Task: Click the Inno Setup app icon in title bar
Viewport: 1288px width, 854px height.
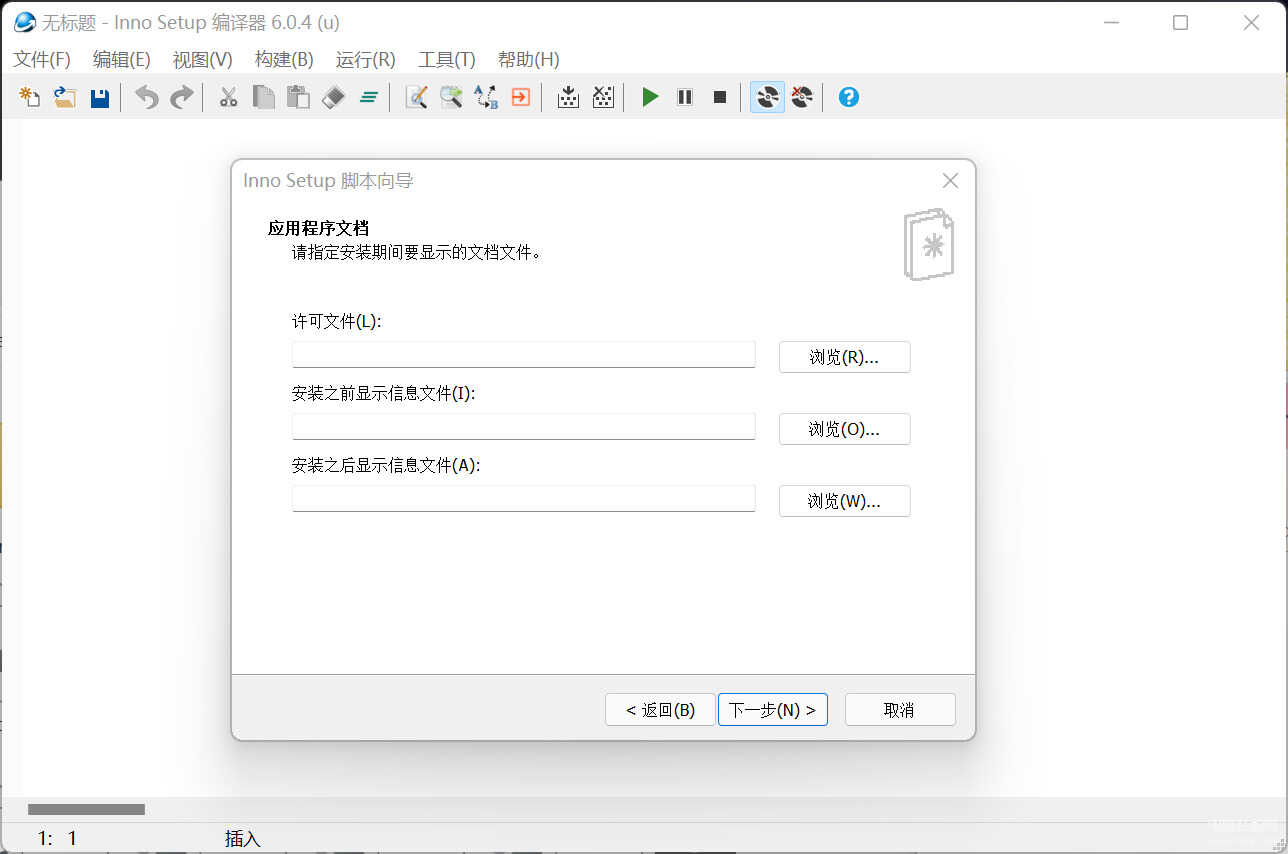Action: click(24, 22)
